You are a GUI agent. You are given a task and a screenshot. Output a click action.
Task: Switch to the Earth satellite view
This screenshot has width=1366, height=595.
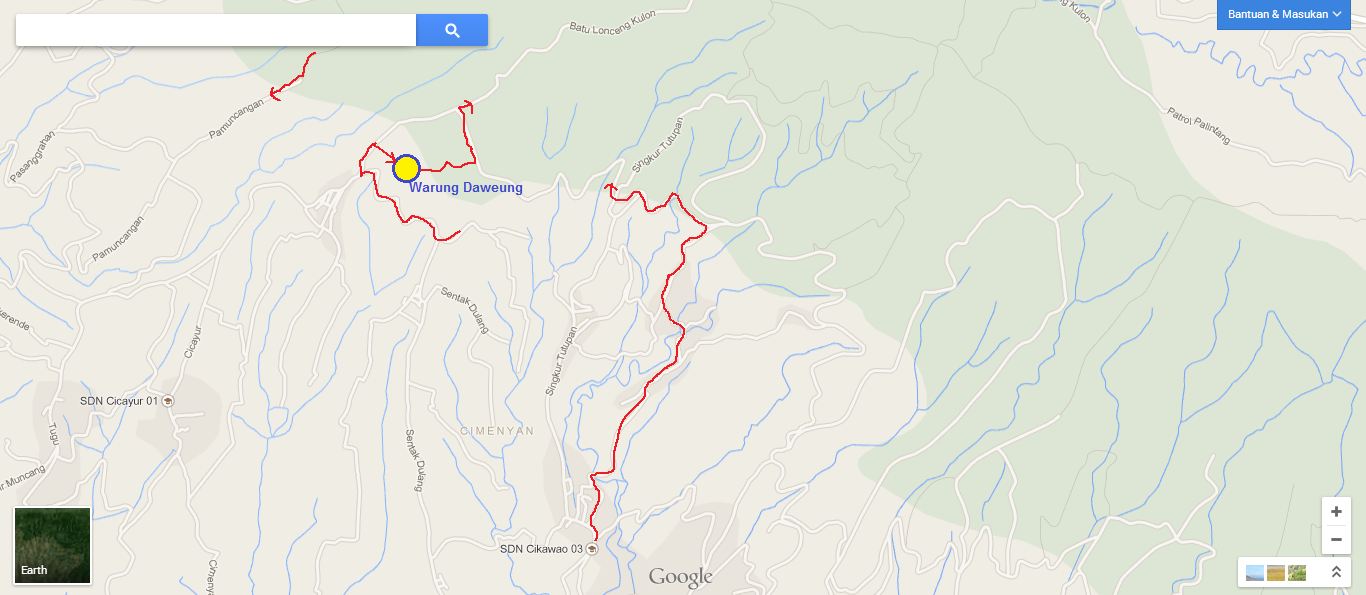53,546
